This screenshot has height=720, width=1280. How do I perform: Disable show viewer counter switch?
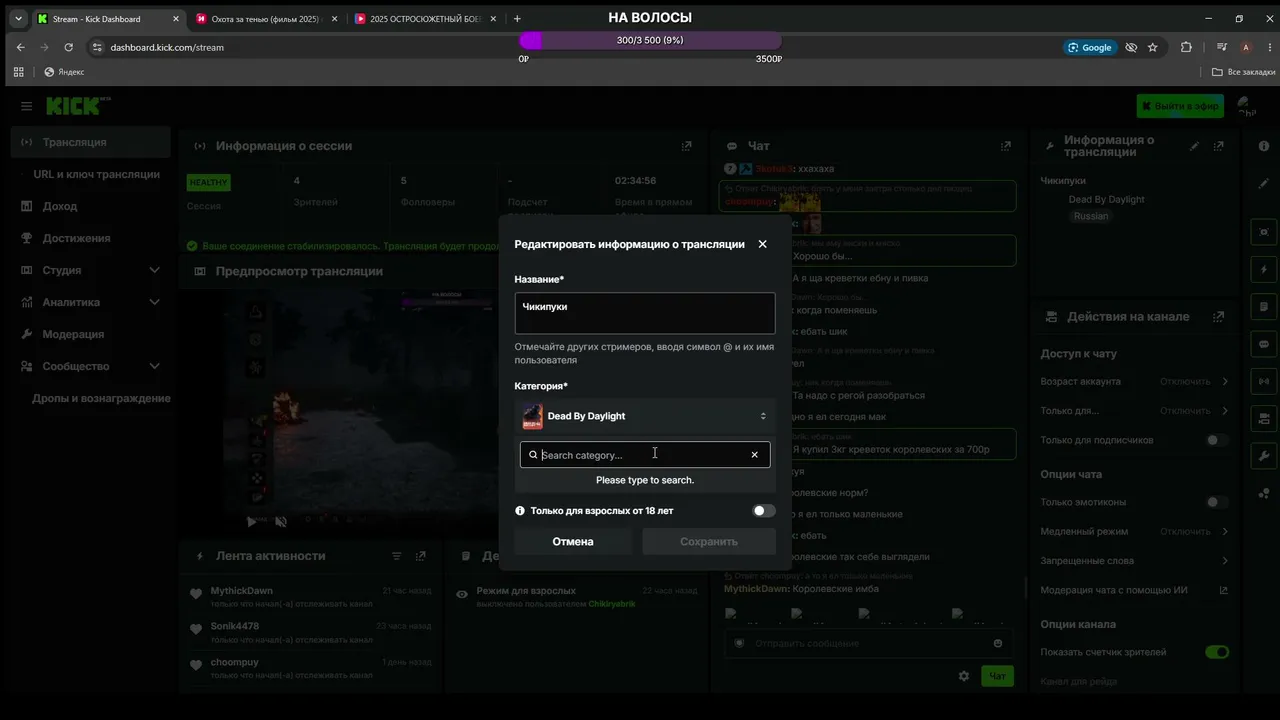click(1217, 652)
